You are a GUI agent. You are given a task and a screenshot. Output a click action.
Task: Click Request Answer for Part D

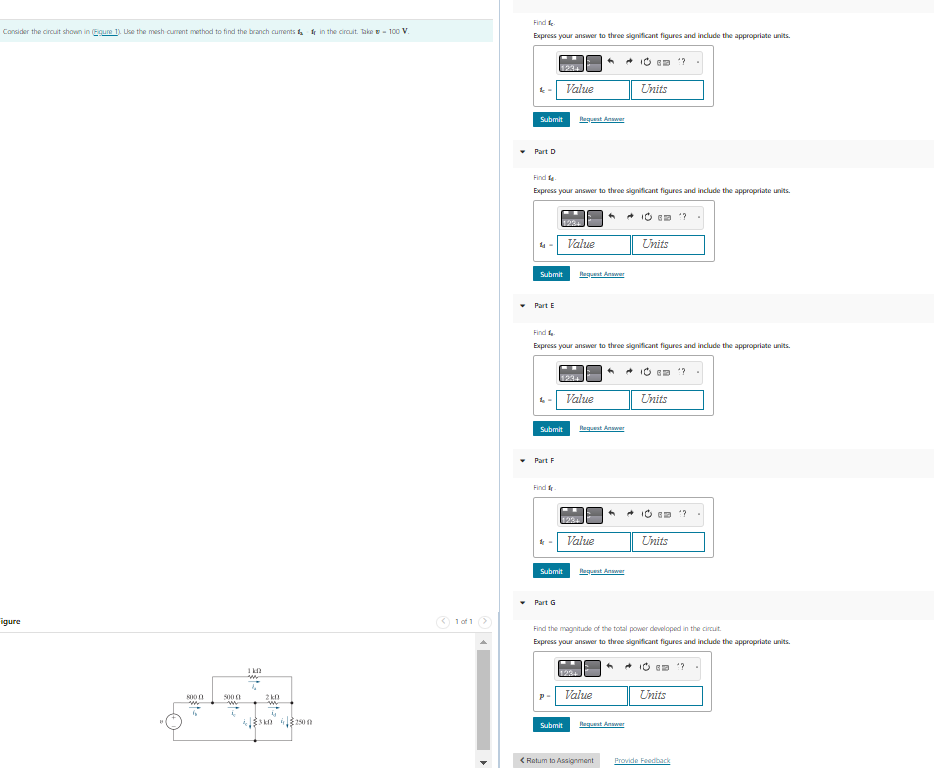(x=601, y=274)
